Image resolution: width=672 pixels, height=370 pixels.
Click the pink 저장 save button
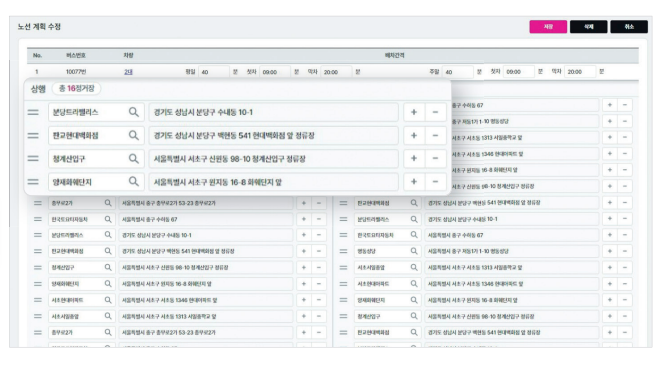tap(548, 27)
